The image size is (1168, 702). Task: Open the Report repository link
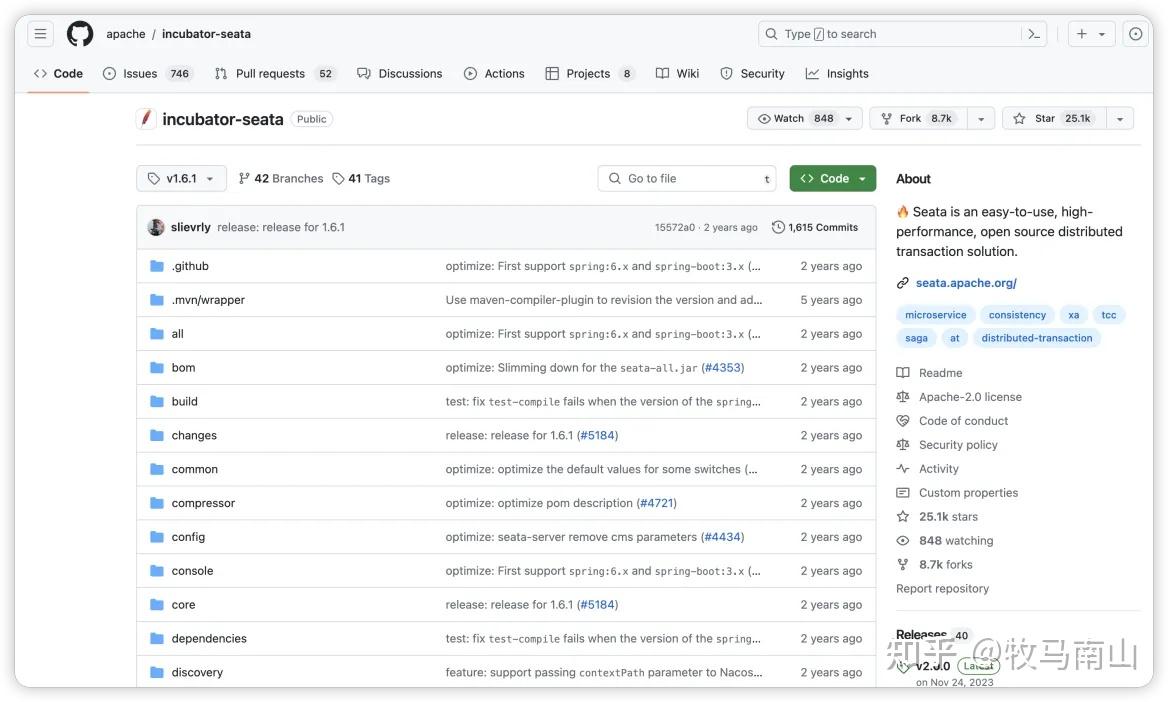(x=942, y=588)
